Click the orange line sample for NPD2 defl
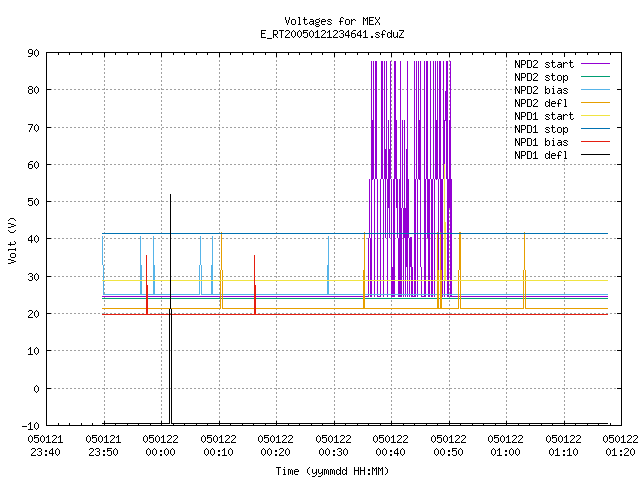640x480 pixels. (x=595, y=102)
